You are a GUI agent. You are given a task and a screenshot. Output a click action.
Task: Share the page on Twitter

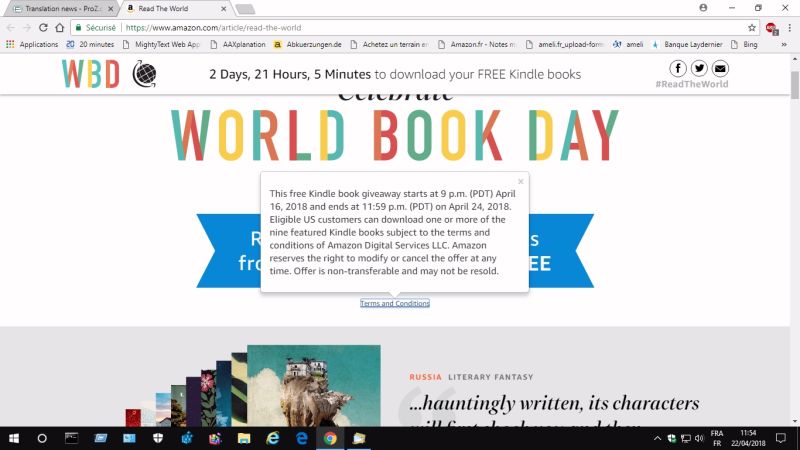coord(699,68)
